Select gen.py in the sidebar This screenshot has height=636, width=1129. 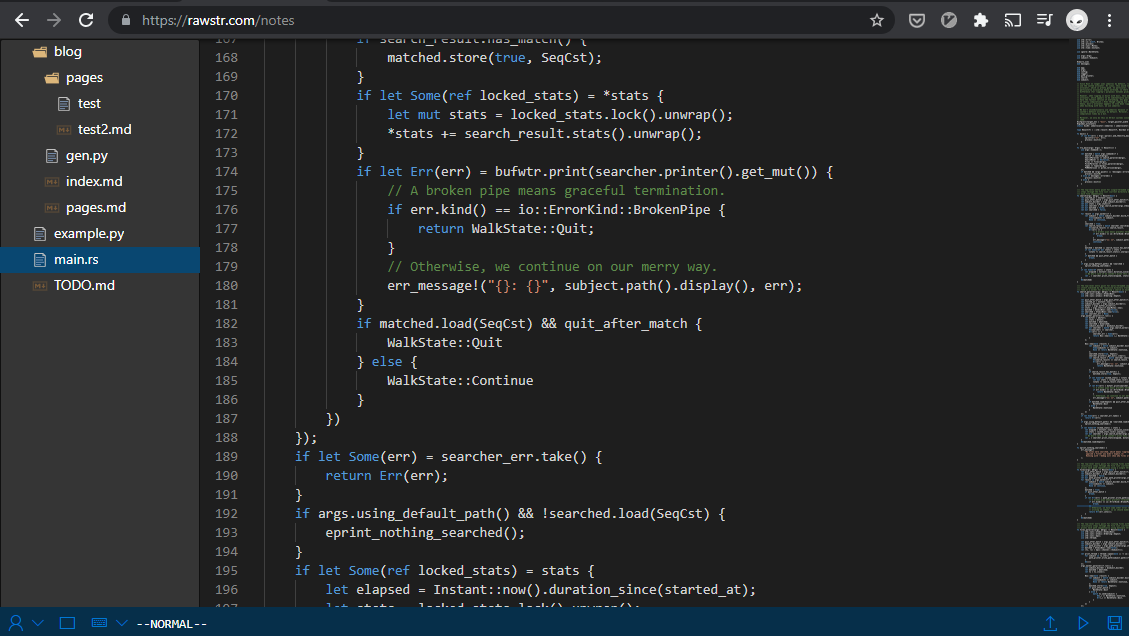pos(86,156)
